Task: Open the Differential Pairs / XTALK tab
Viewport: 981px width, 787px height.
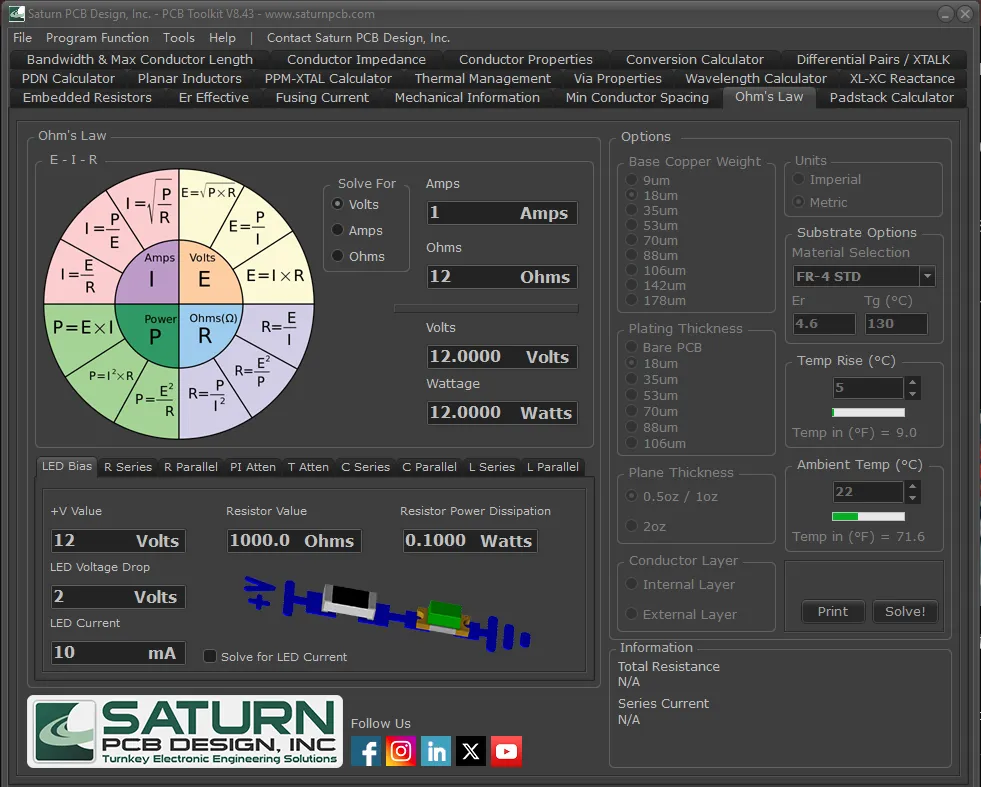Action: click(x=873, y=59)
